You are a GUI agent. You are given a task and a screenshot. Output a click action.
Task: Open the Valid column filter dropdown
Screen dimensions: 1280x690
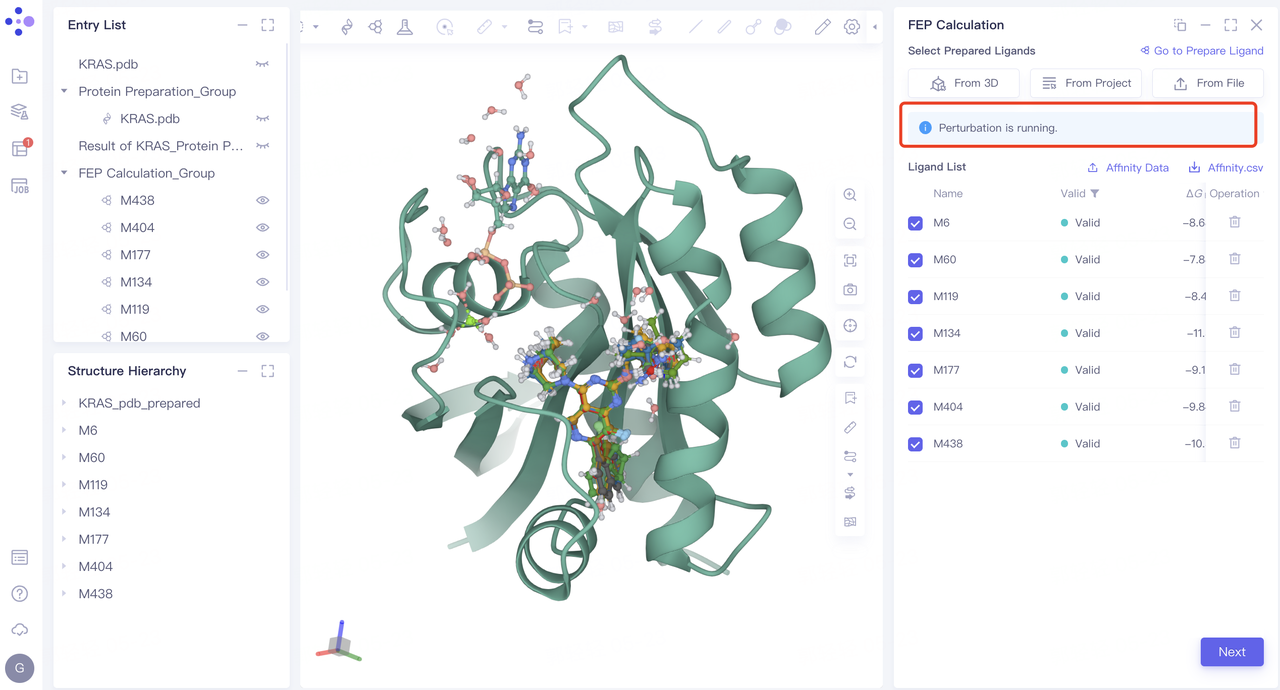1095,194
